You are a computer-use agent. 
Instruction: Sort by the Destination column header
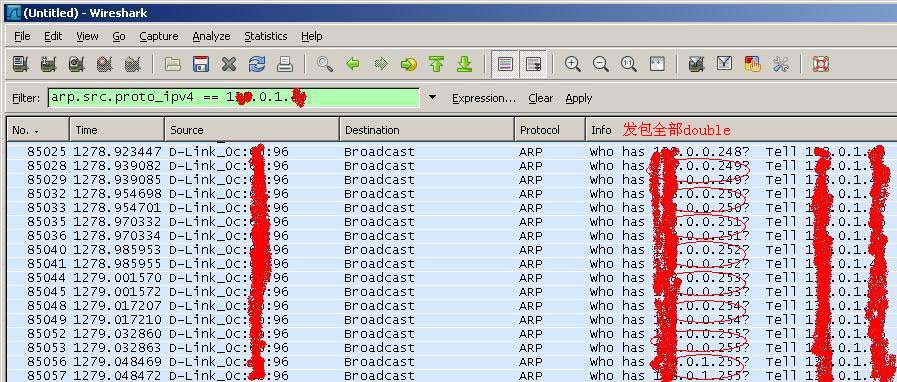[x=427, y=130]
